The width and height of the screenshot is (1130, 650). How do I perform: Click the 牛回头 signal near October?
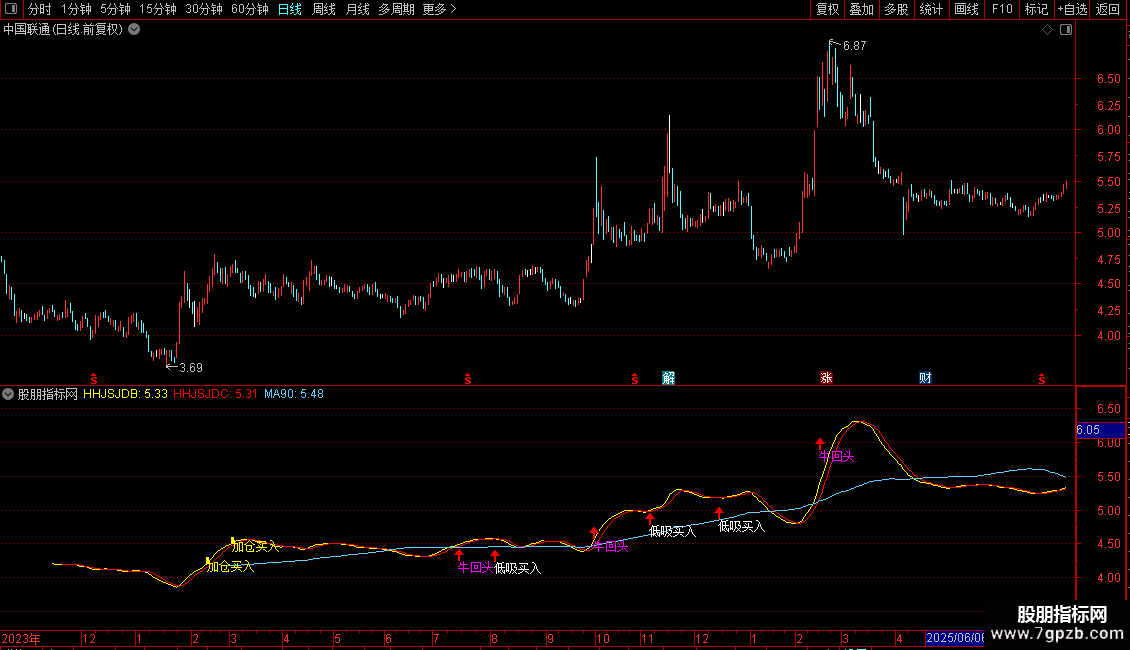pyautogui.click(x=610, y=547)
